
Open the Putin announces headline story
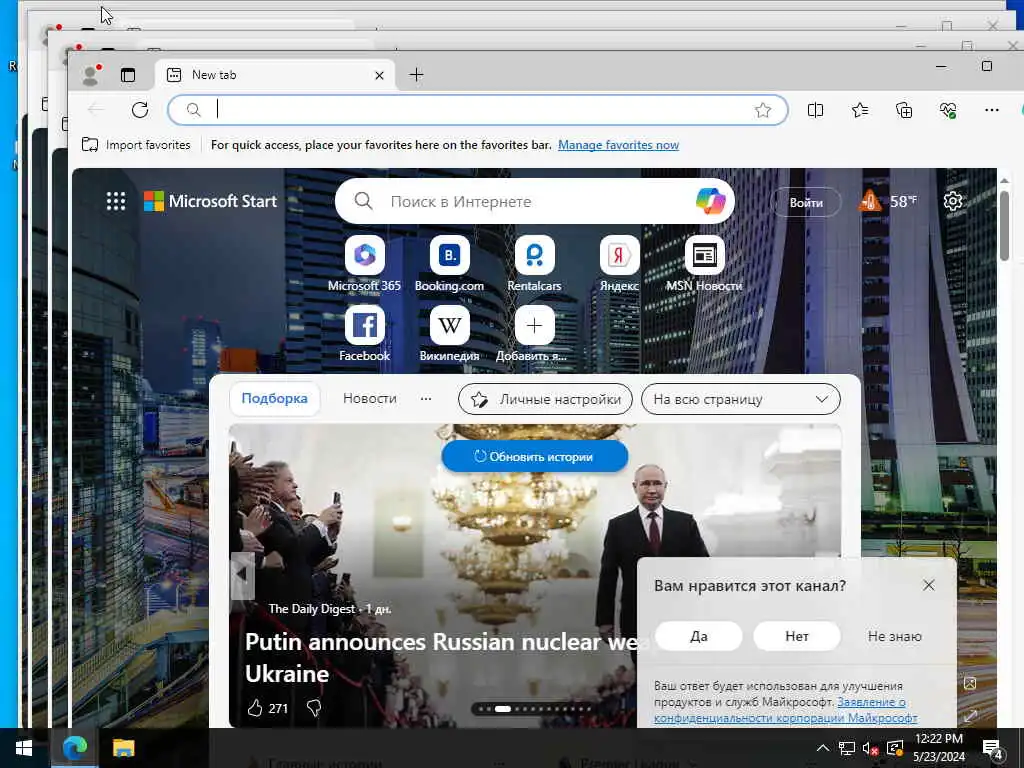pos(447,657)
